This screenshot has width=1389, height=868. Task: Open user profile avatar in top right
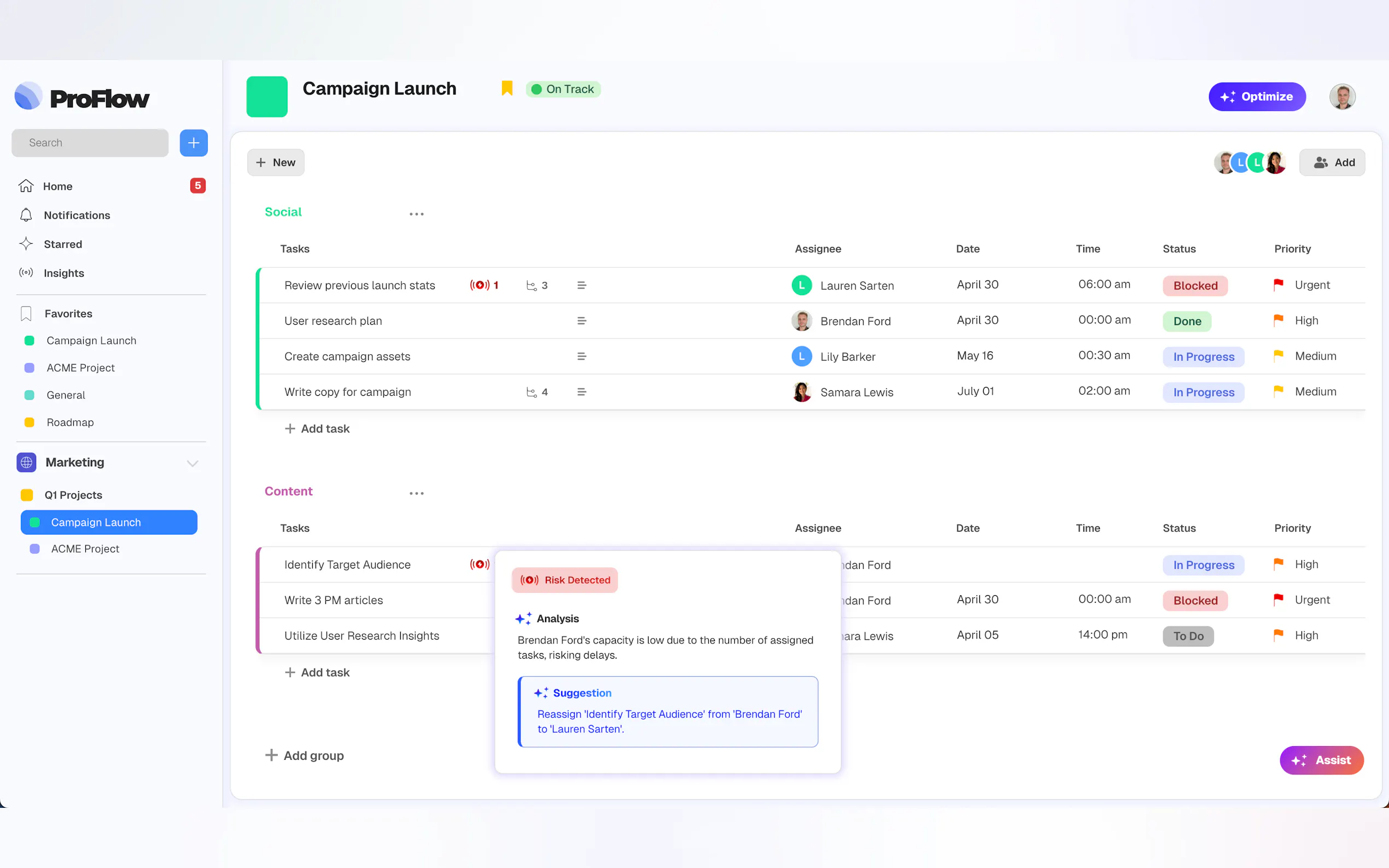click(x=1342, y=96)
